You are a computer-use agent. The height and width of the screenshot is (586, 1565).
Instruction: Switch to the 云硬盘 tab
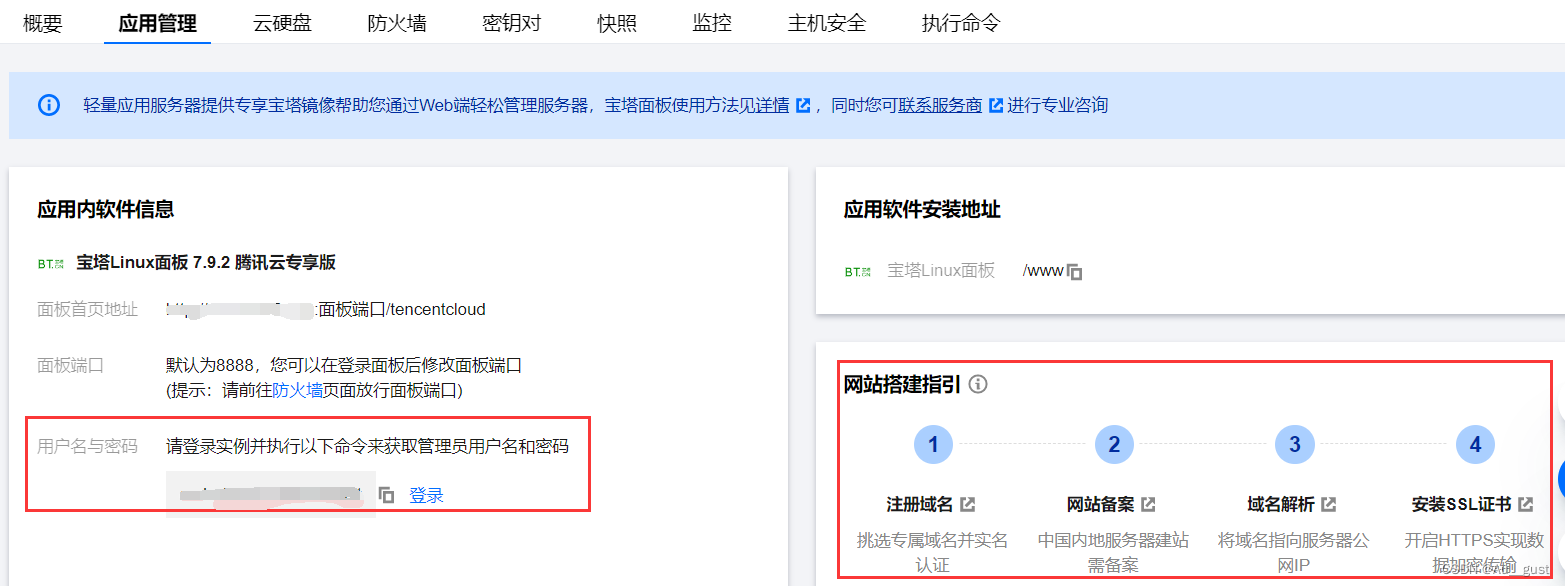282,23
